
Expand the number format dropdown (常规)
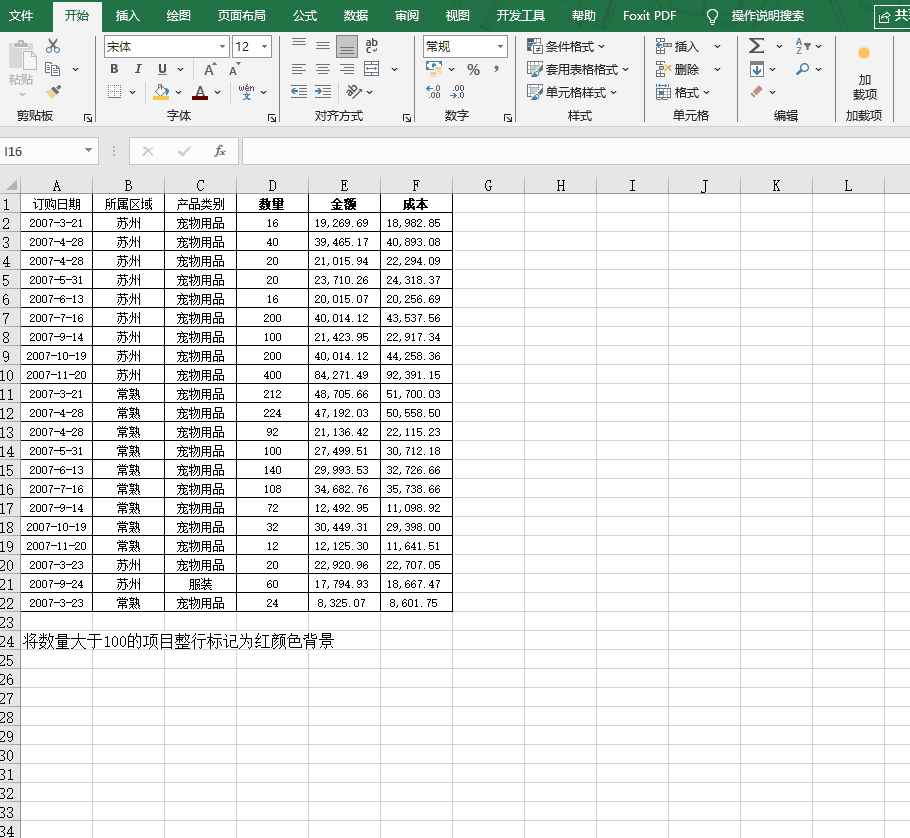[x=499, y=47]
